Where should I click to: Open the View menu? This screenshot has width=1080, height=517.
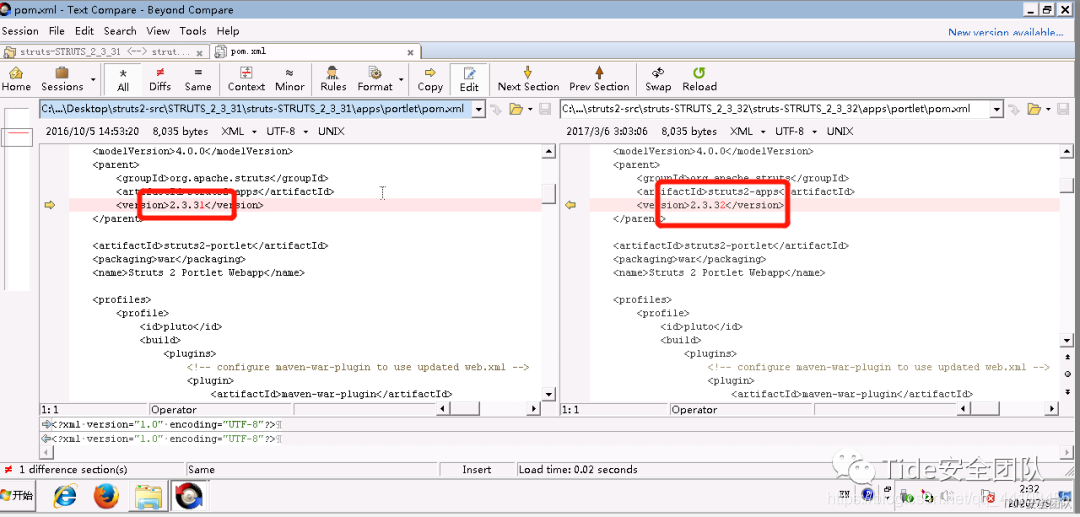click(x=158, y=31)
